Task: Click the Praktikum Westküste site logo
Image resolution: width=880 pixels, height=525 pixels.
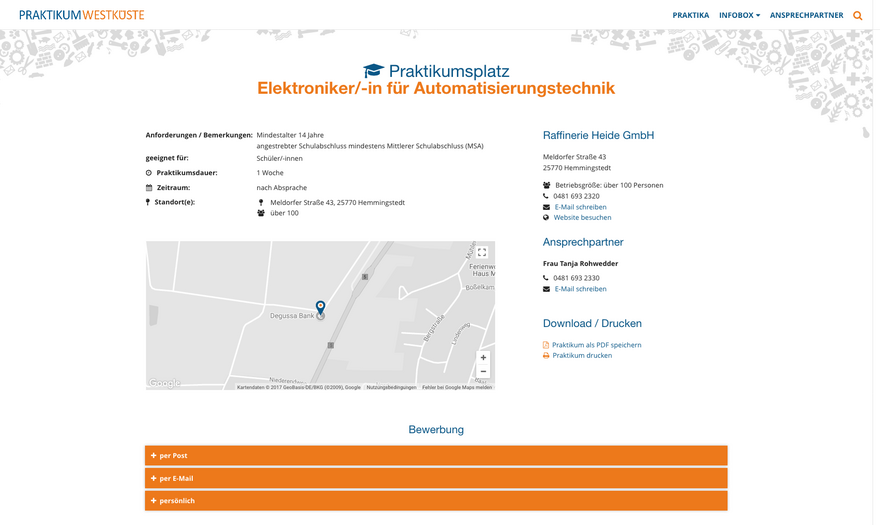Action: pyautogui.click(x=81, y=15)
